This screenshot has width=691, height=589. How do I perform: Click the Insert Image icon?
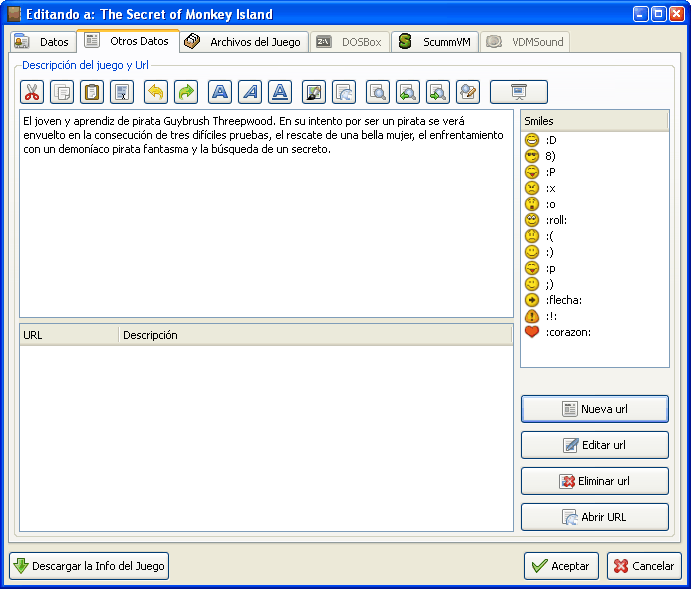coord(313,92)
